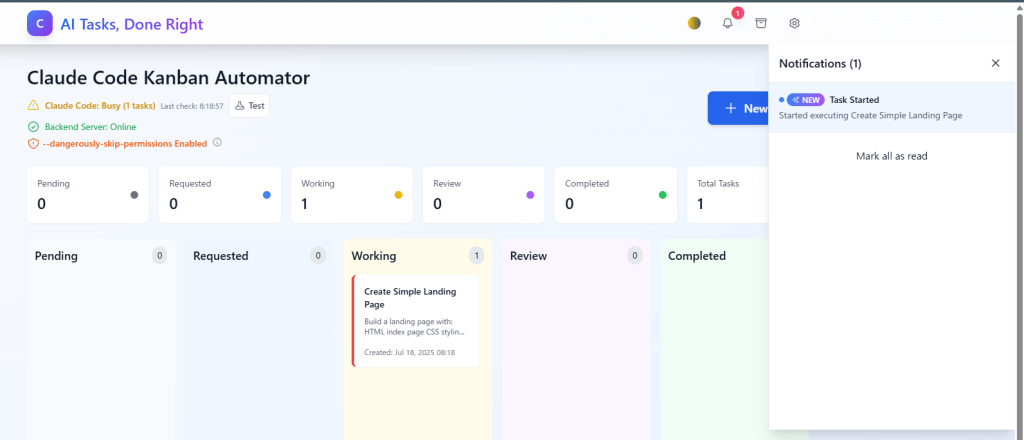1024x440 pixels.
Task: Click the info icon beside skip-permissions warning
Action: [217, 142]
